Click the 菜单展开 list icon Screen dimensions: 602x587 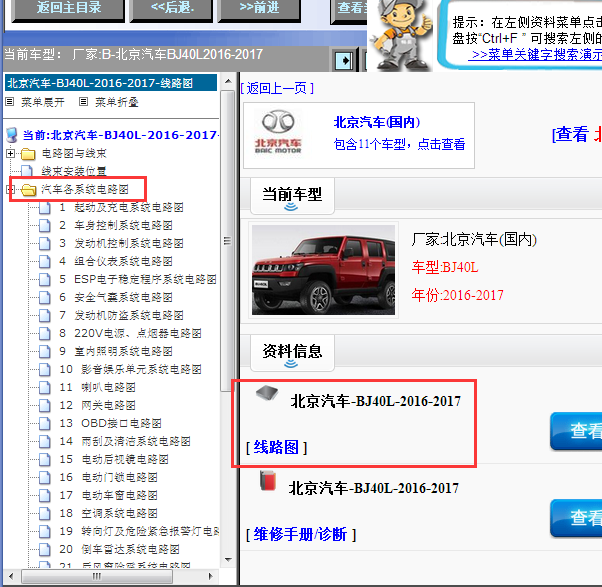pyautogui.click(x=10, y=102)
